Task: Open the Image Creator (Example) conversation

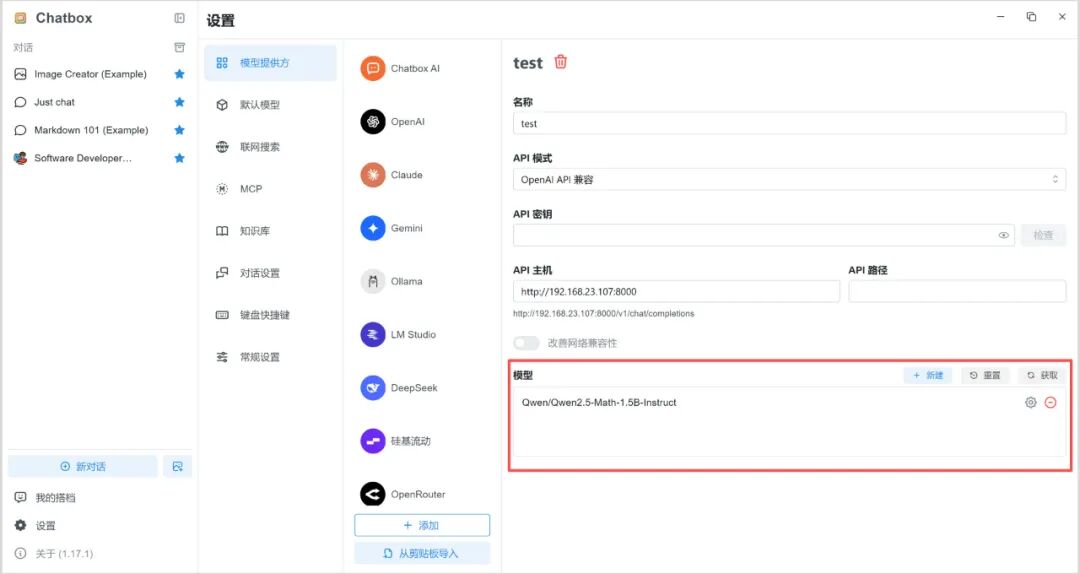Action: 100,74
